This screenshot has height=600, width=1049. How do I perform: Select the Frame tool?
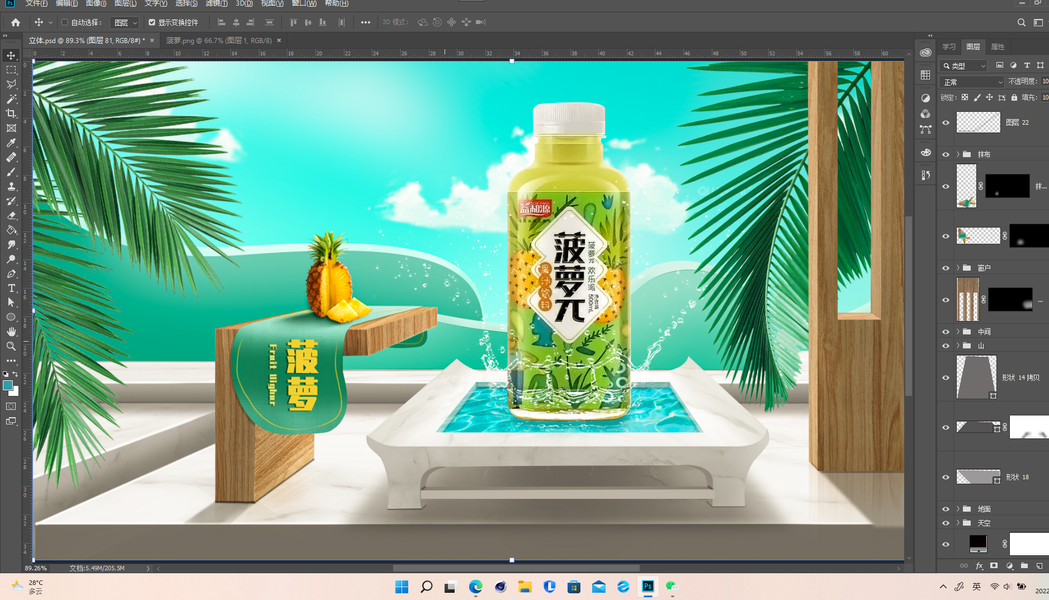11,128
